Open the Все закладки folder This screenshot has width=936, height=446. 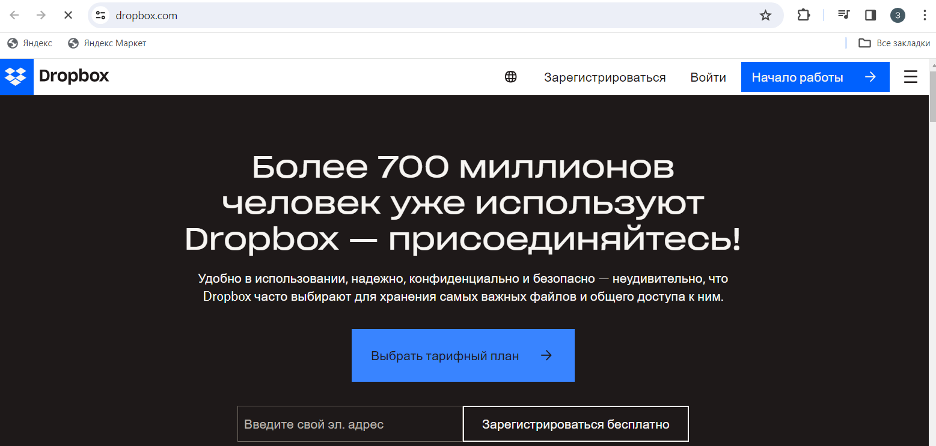tap(894, 43)
